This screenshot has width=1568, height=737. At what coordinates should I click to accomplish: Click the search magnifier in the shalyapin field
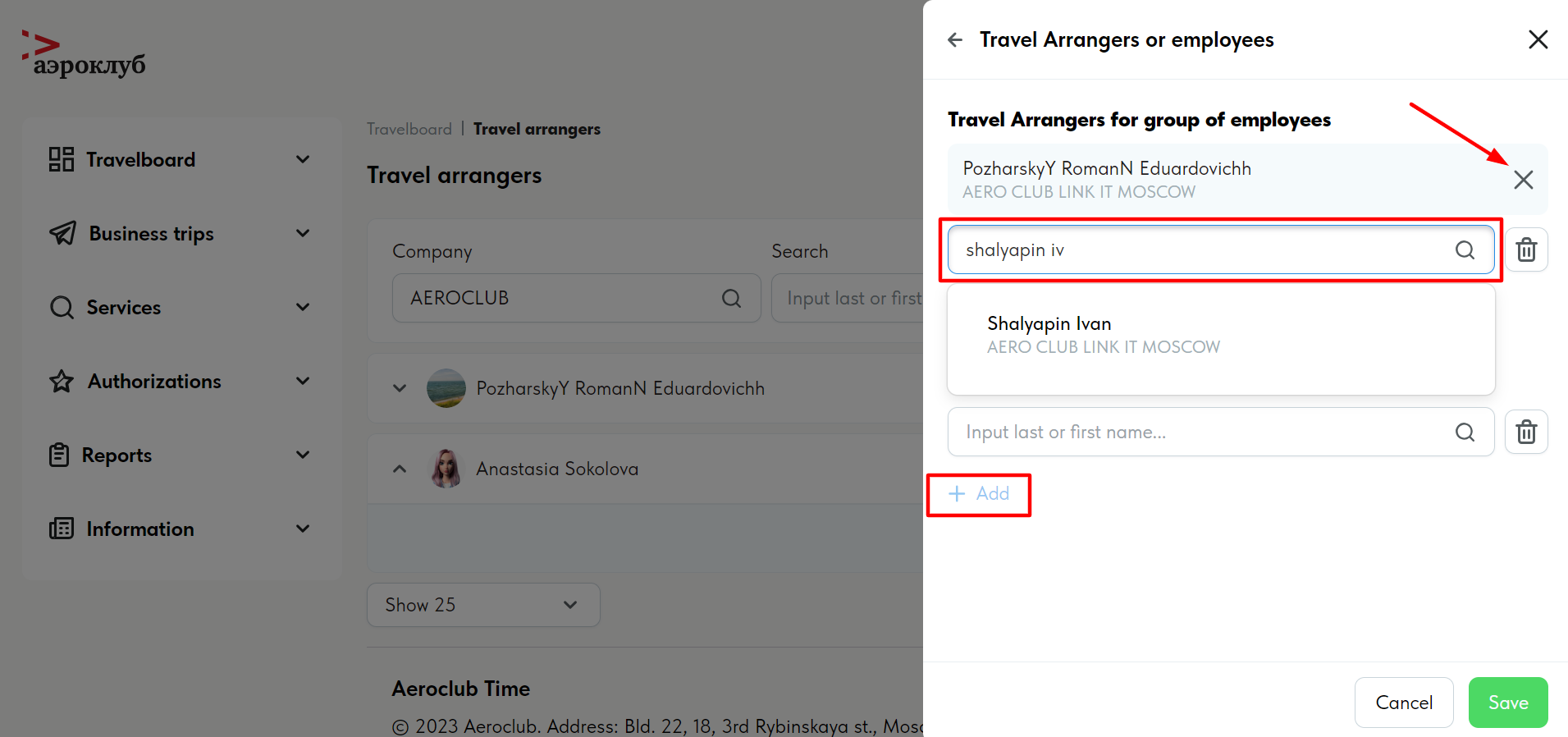coord(1465,250)
